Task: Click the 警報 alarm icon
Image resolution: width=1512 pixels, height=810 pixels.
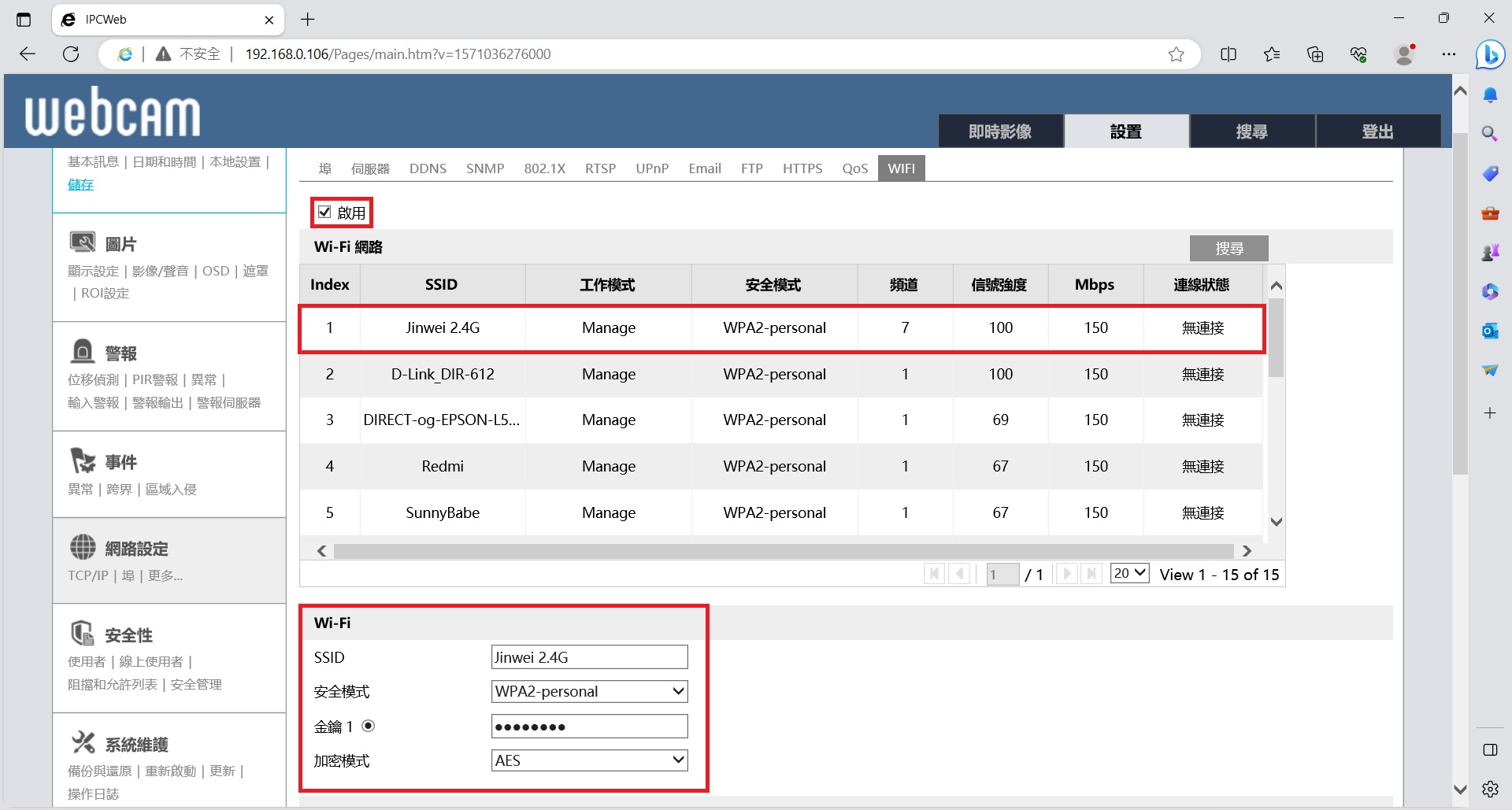Action: coord(83,351)
